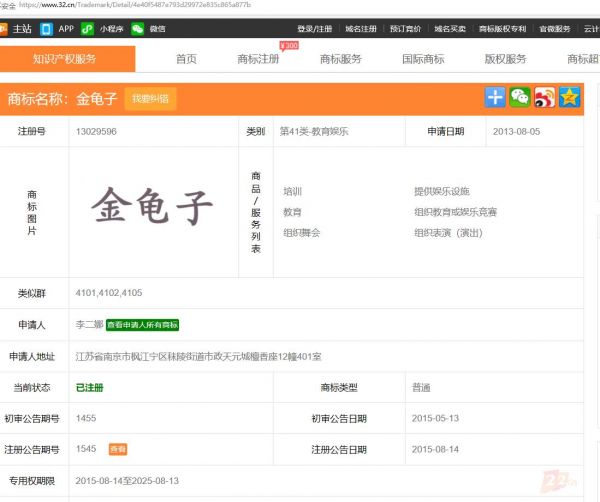Open the 首页 navigation tab
This screenshot has height=502, width=600.
pyautogui.click(x=186, y=59)
